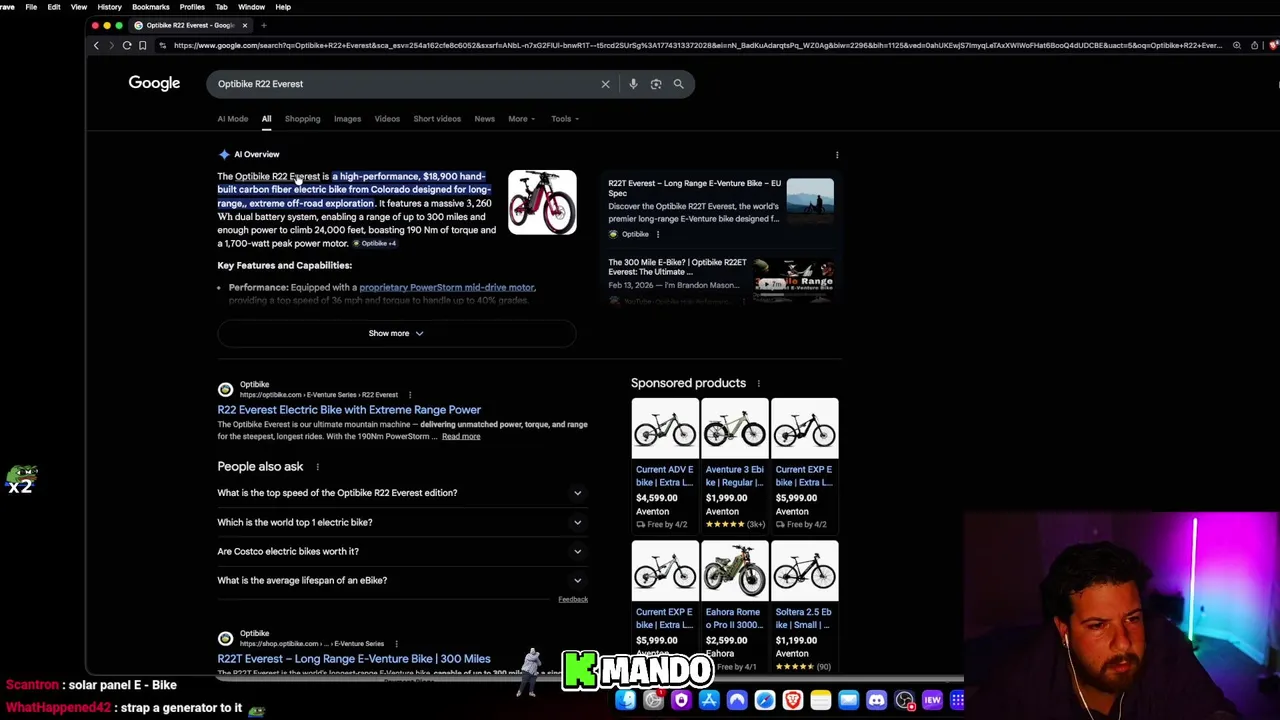
Task: Open red e-bike thumbnail in AI Overview
Action: click(542, 203)
